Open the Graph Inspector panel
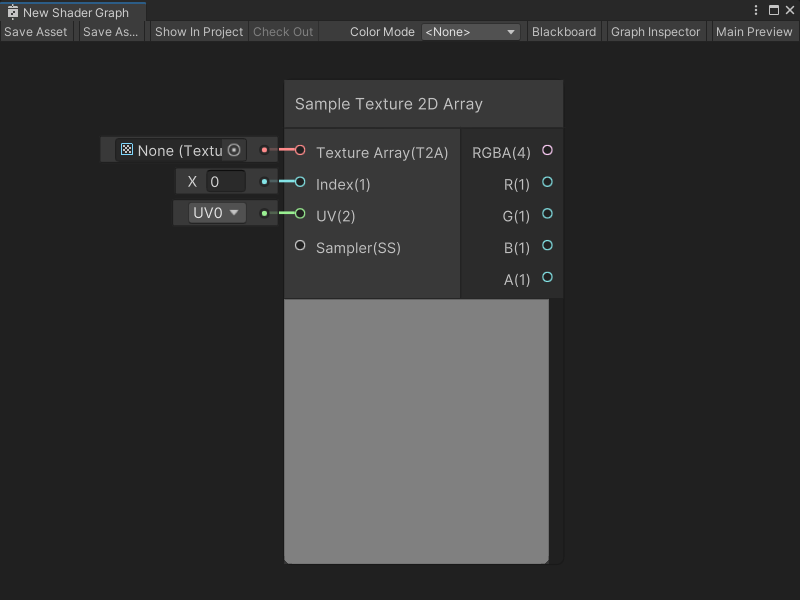800x600 pixels. pyautogui.click(x=655, y=31)
